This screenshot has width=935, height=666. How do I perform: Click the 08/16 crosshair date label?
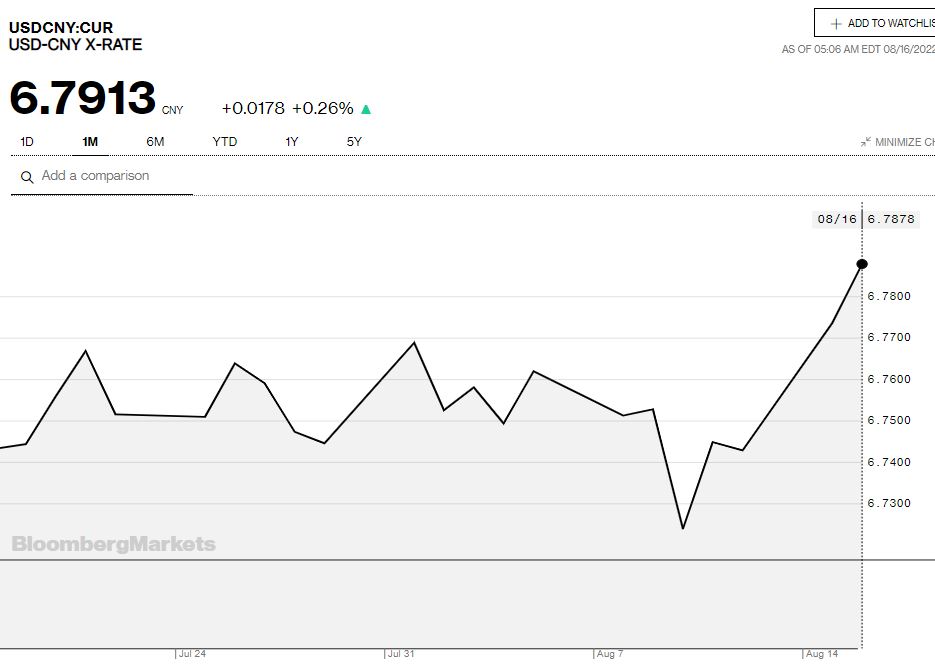point(837,219)
